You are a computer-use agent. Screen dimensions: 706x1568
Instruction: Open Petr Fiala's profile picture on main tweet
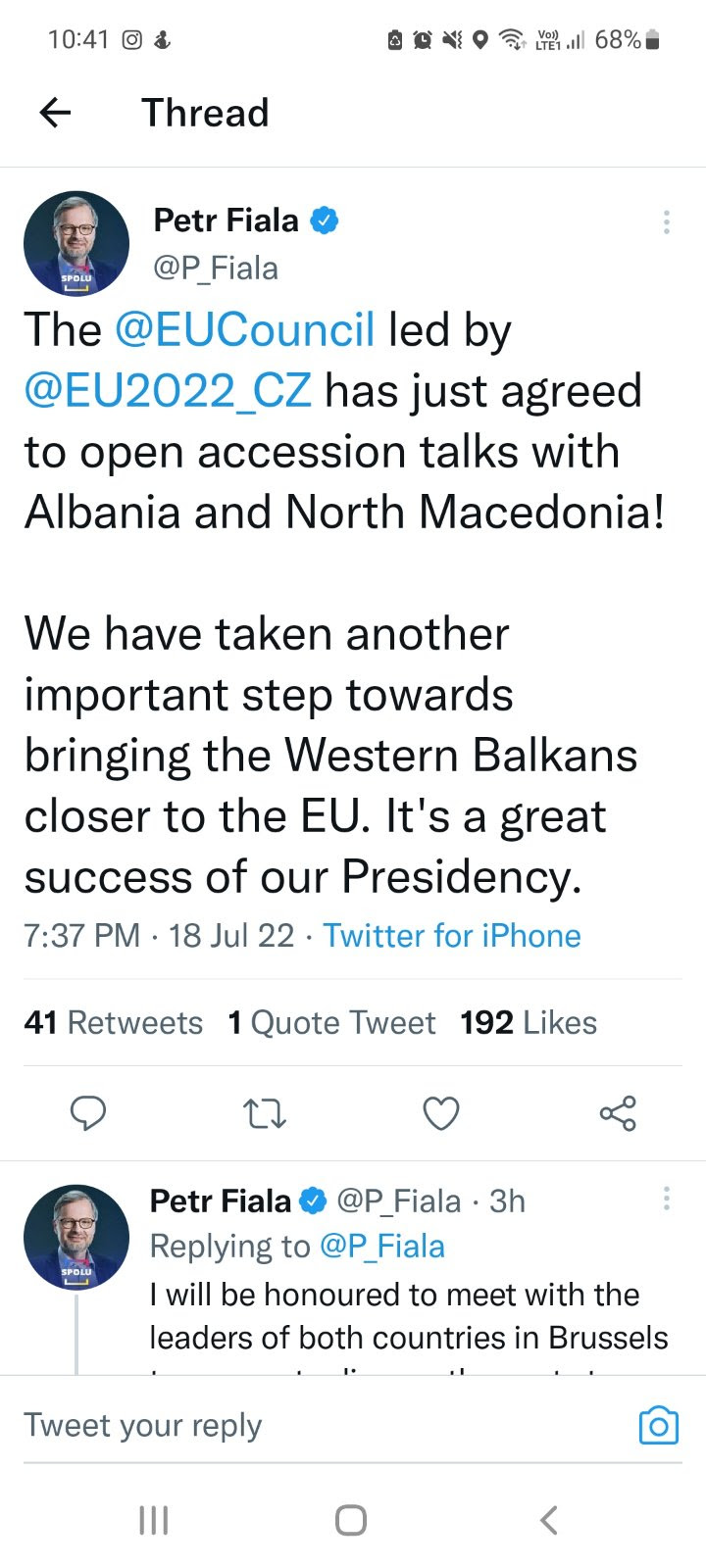(76, 244)
